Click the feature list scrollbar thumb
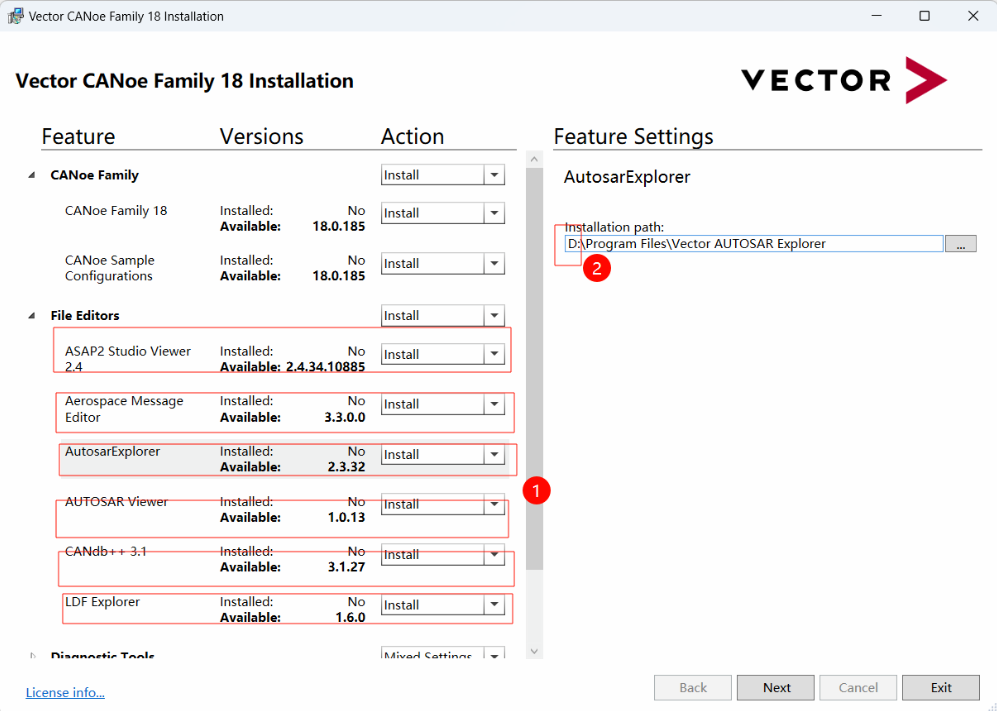This screenshot has width=997, height=711. tap(535, 369)
